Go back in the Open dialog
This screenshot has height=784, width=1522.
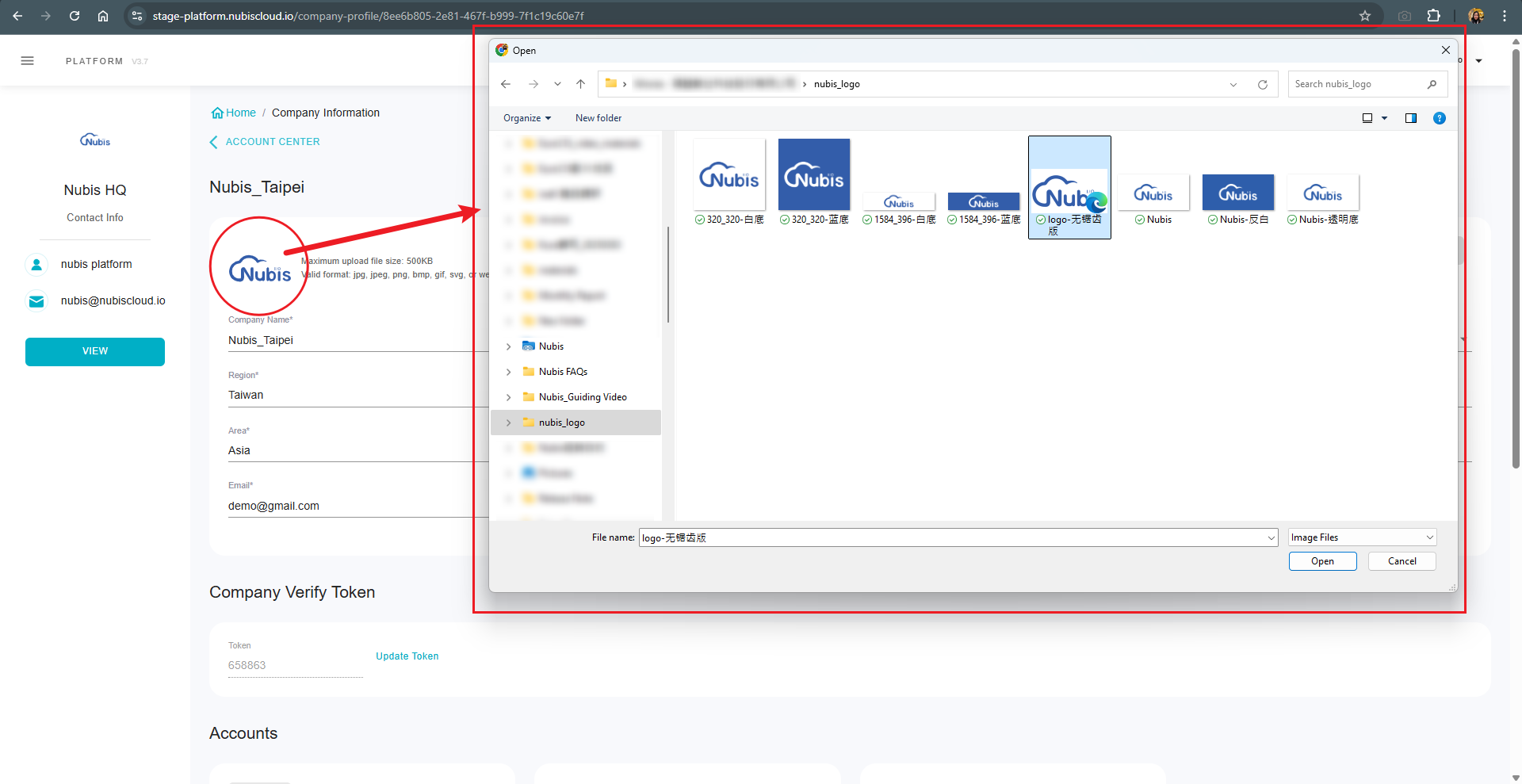pyautogui.click(x=506, y=84)
